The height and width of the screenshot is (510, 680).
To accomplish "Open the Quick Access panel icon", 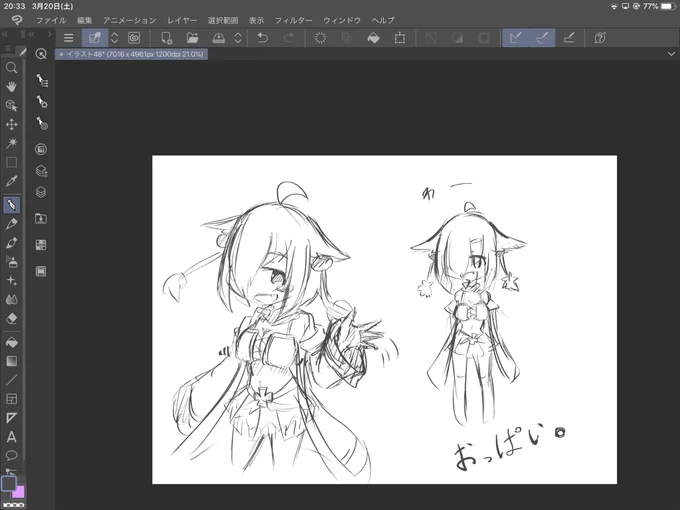I will coord(41,54).
